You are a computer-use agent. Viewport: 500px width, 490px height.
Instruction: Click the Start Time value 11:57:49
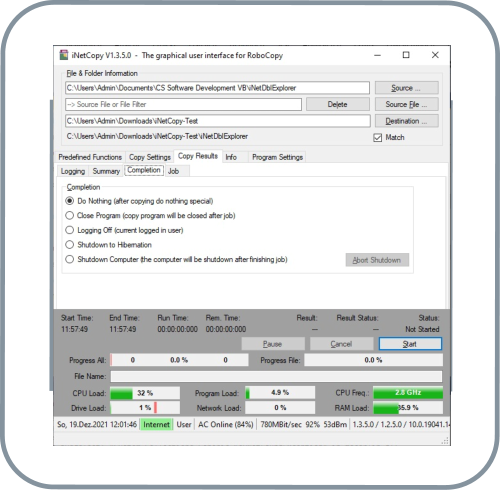tap(74, 329)
